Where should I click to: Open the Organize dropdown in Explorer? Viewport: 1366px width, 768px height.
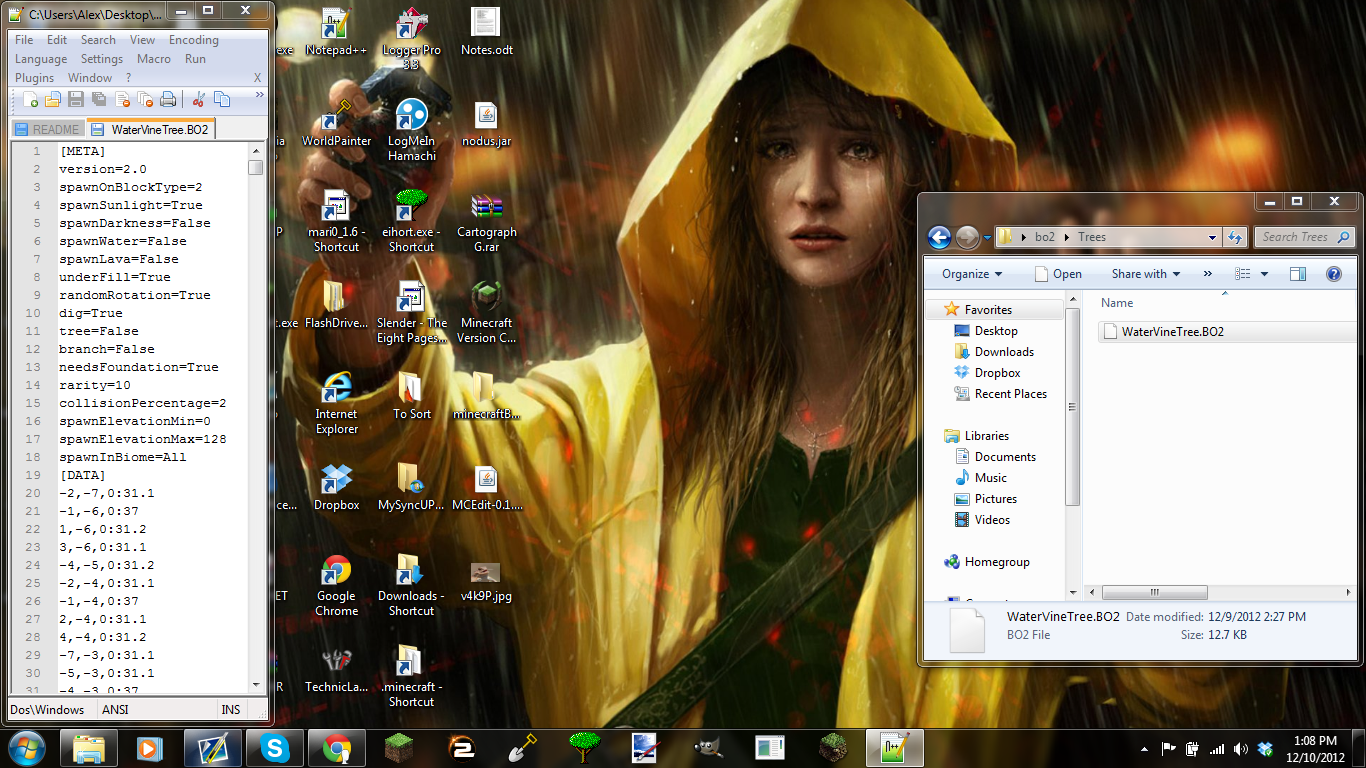click(x=972, y=274)
